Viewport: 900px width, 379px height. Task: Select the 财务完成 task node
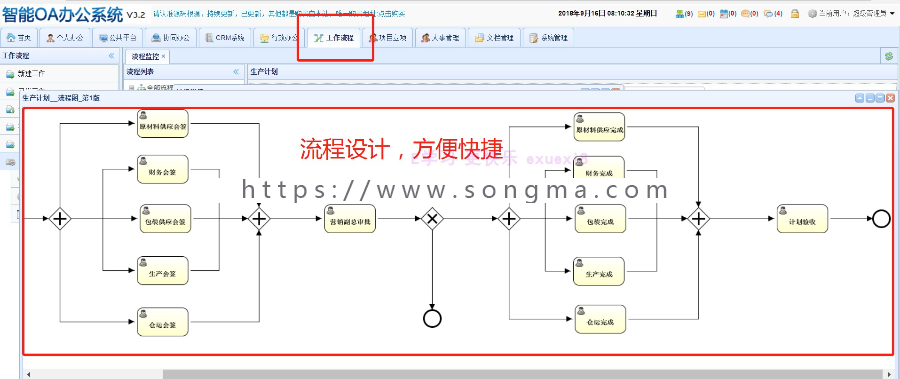coord(600,167)
